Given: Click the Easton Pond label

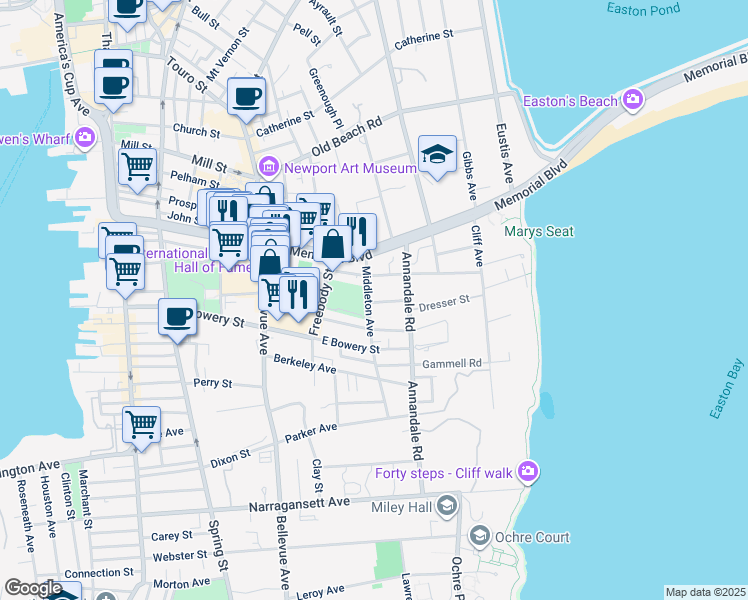Looking at the screenshot, I should pyautogui.click(x=643, y=9).
